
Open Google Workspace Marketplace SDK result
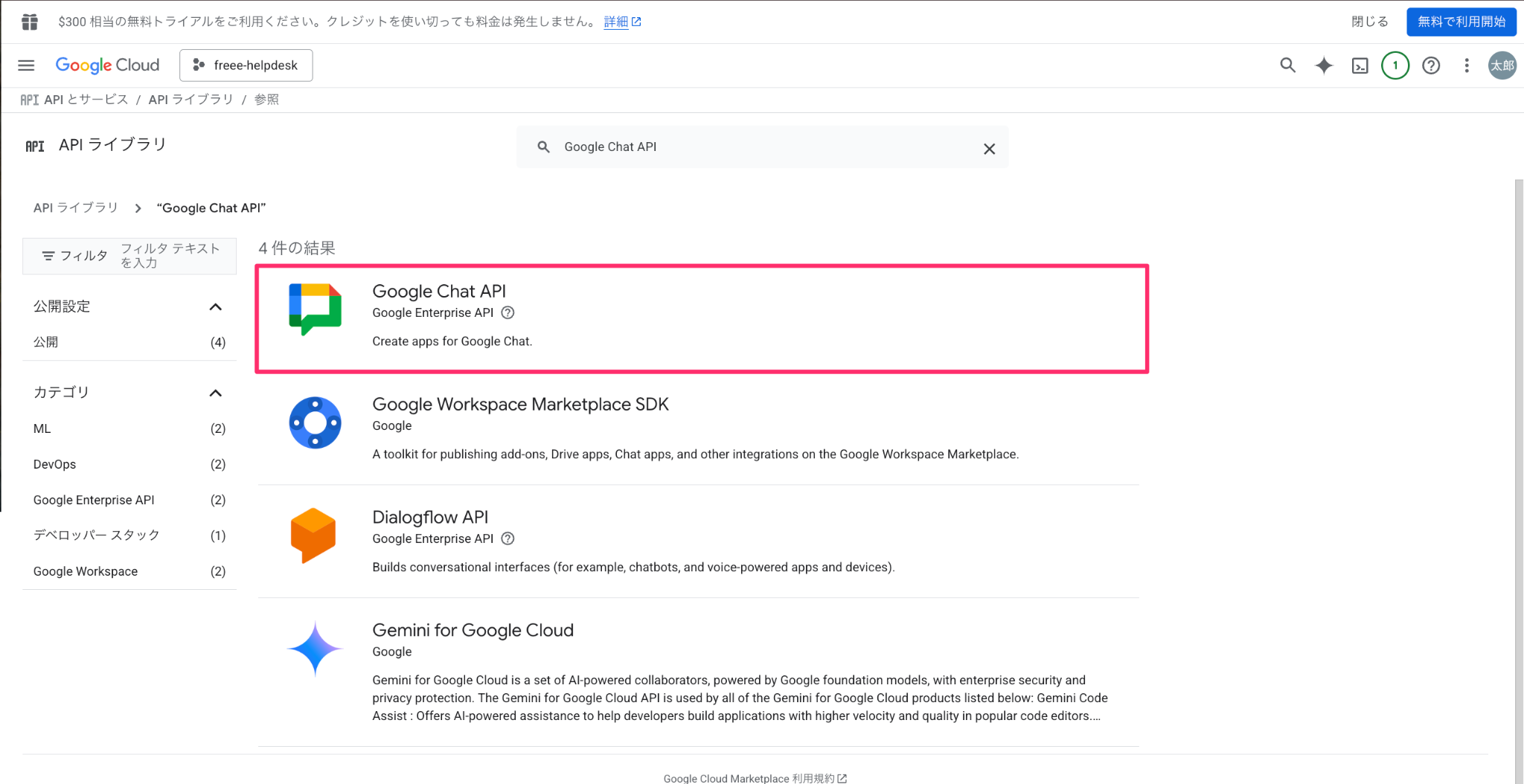pyautogui.click(x=520, y=404)
